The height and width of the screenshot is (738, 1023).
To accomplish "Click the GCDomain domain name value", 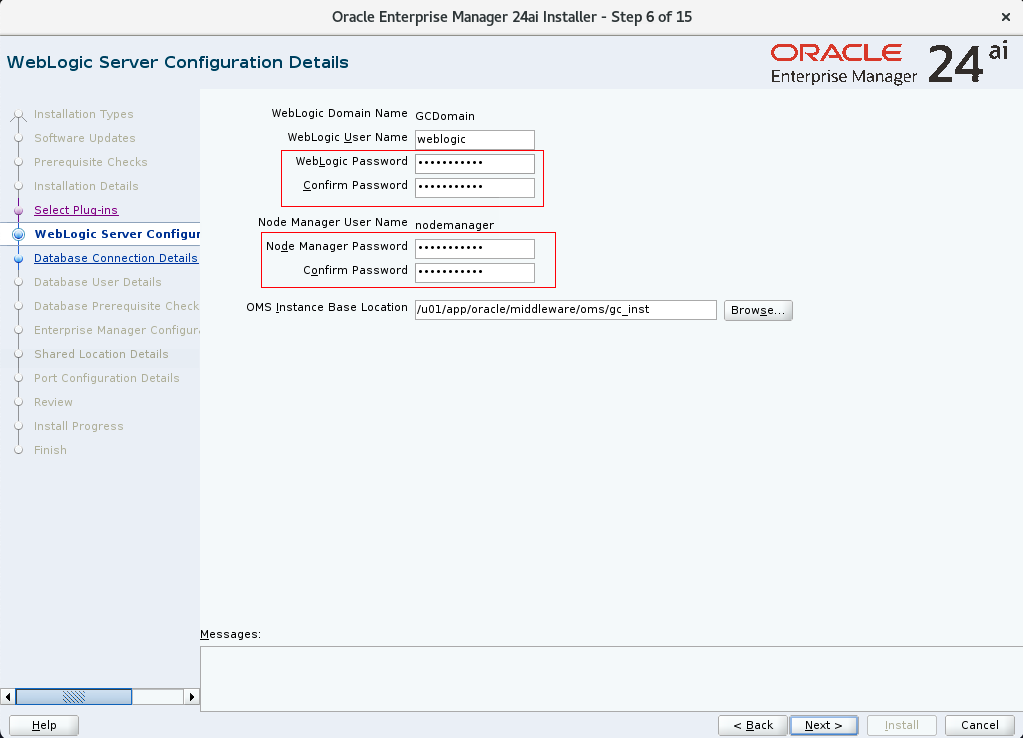I will coord(445,116).
